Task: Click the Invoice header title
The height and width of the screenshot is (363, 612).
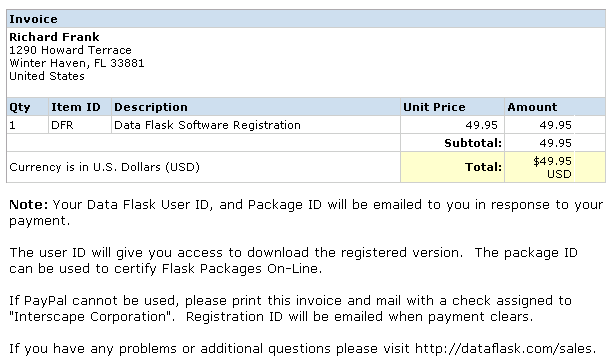Action: pos(33,19)
